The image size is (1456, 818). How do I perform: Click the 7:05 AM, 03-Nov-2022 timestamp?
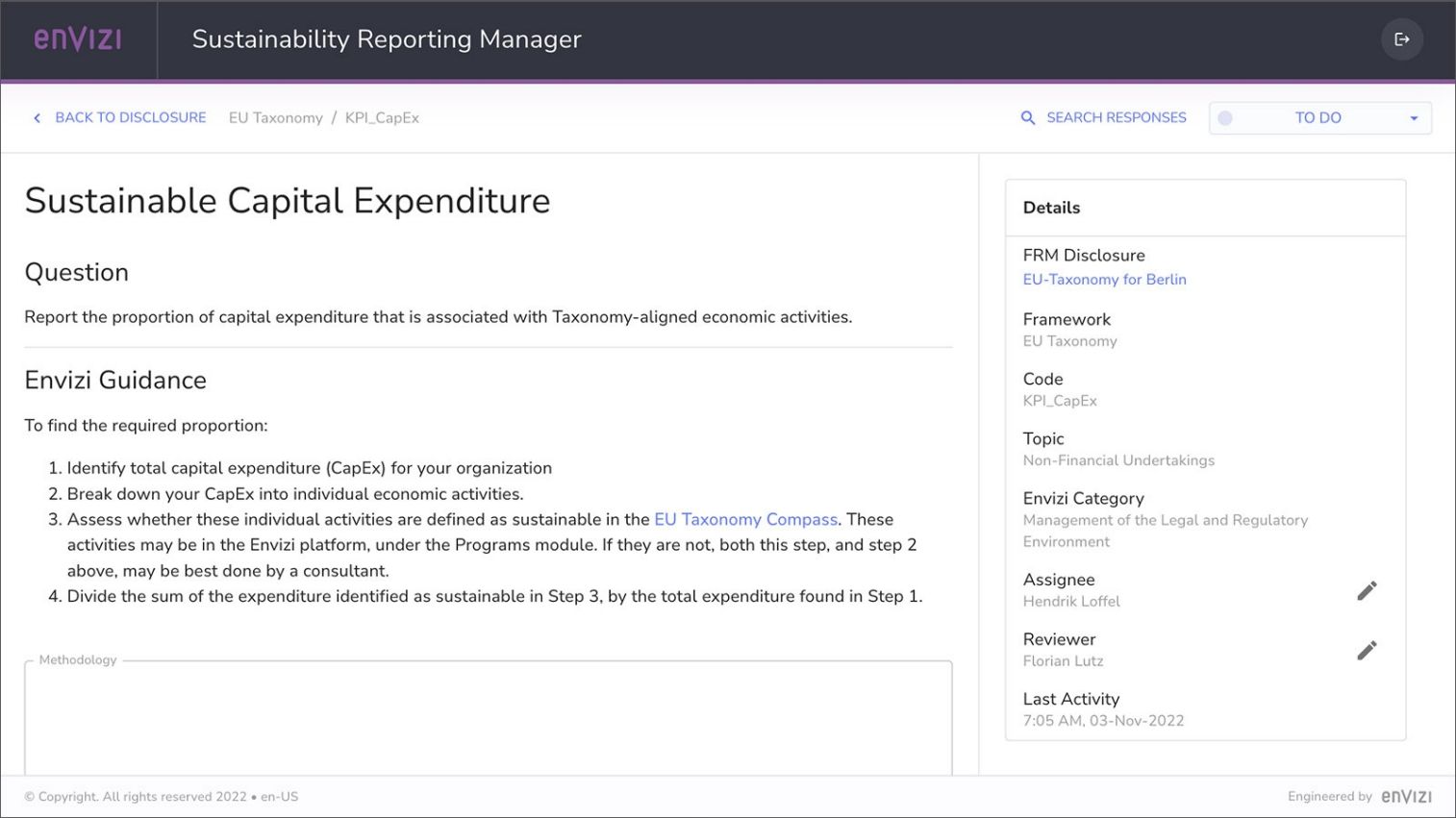click(x=1103, y=720)
